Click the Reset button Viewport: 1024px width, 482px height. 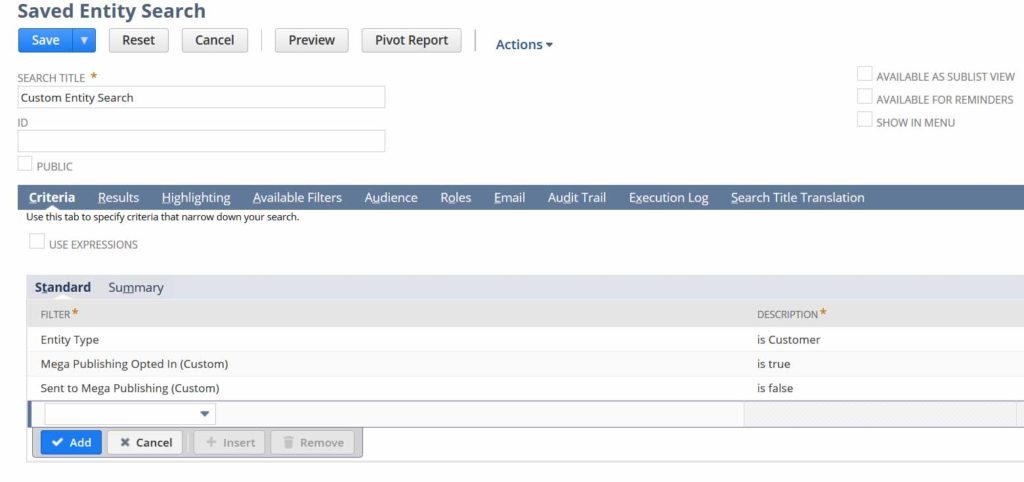[x=138, y=40]
